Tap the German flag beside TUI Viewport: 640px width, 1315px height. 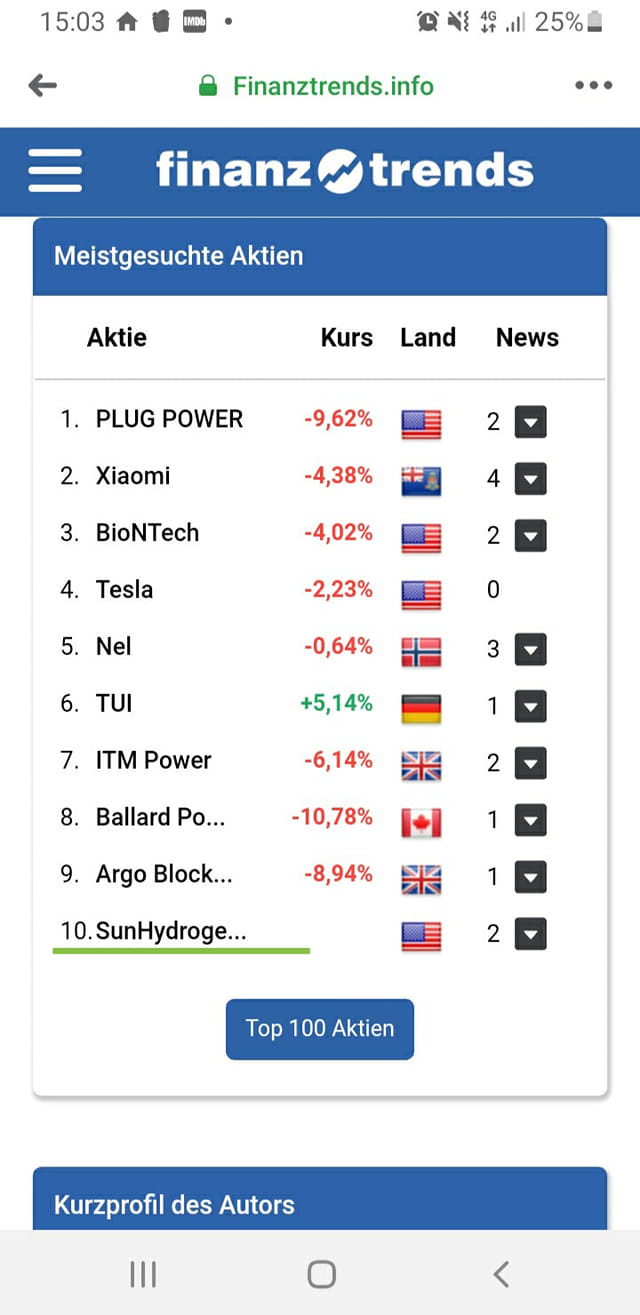[x=421, y=708]
